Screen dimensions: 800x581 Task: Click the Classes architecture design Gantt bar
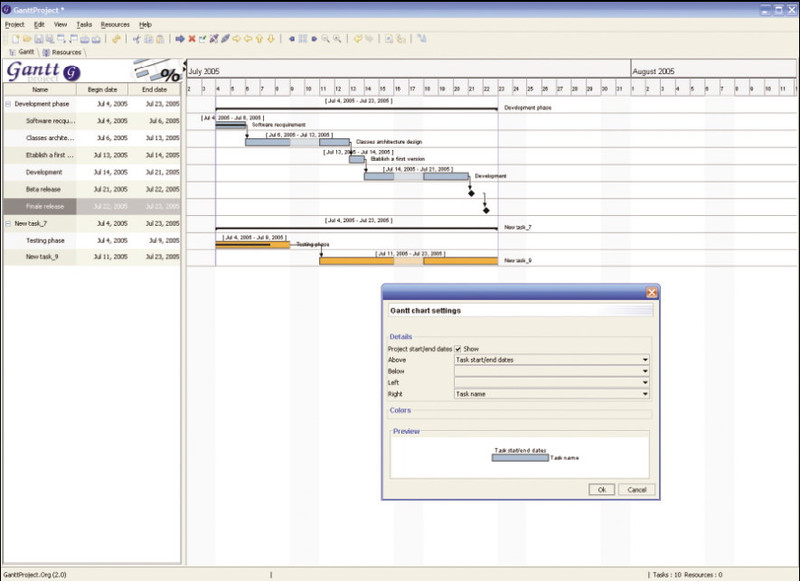point(297,142)
